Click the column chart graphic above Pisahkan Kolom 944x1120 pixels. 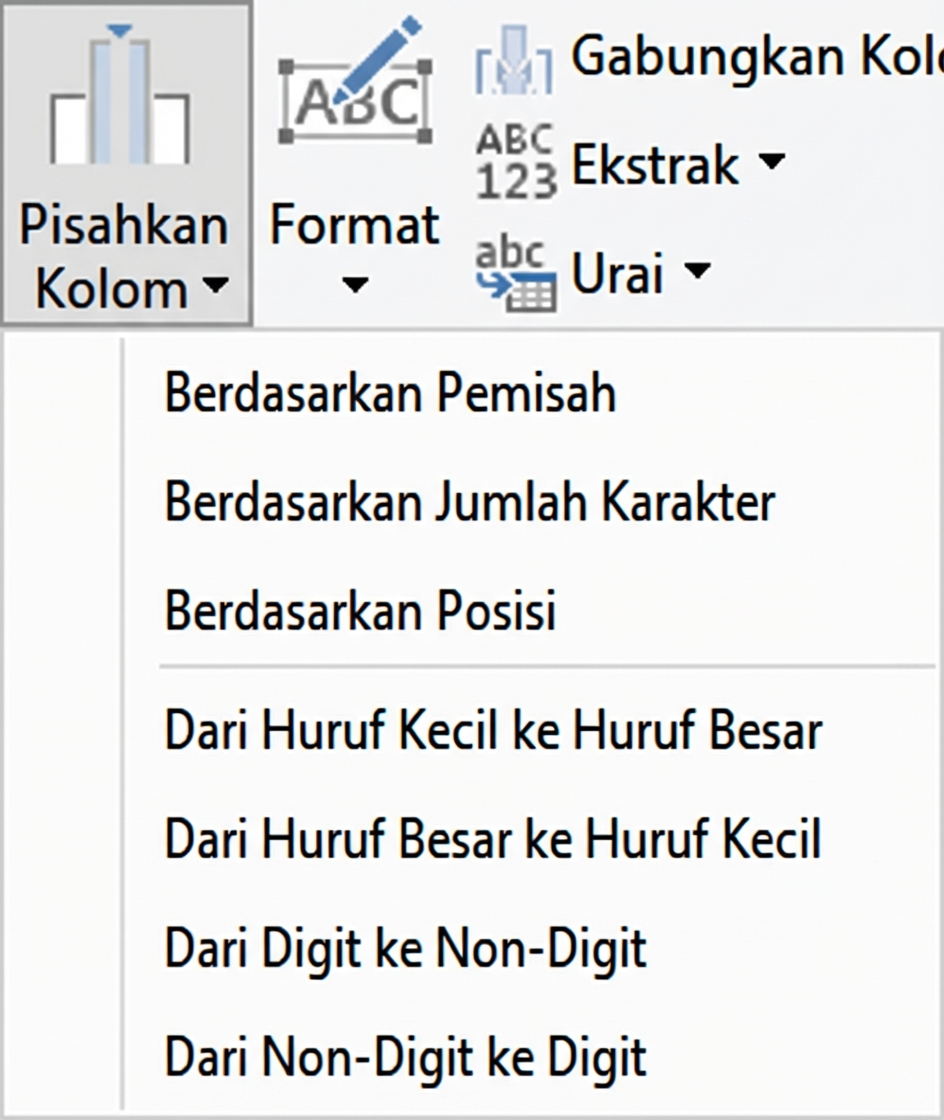tap(120, 95)
